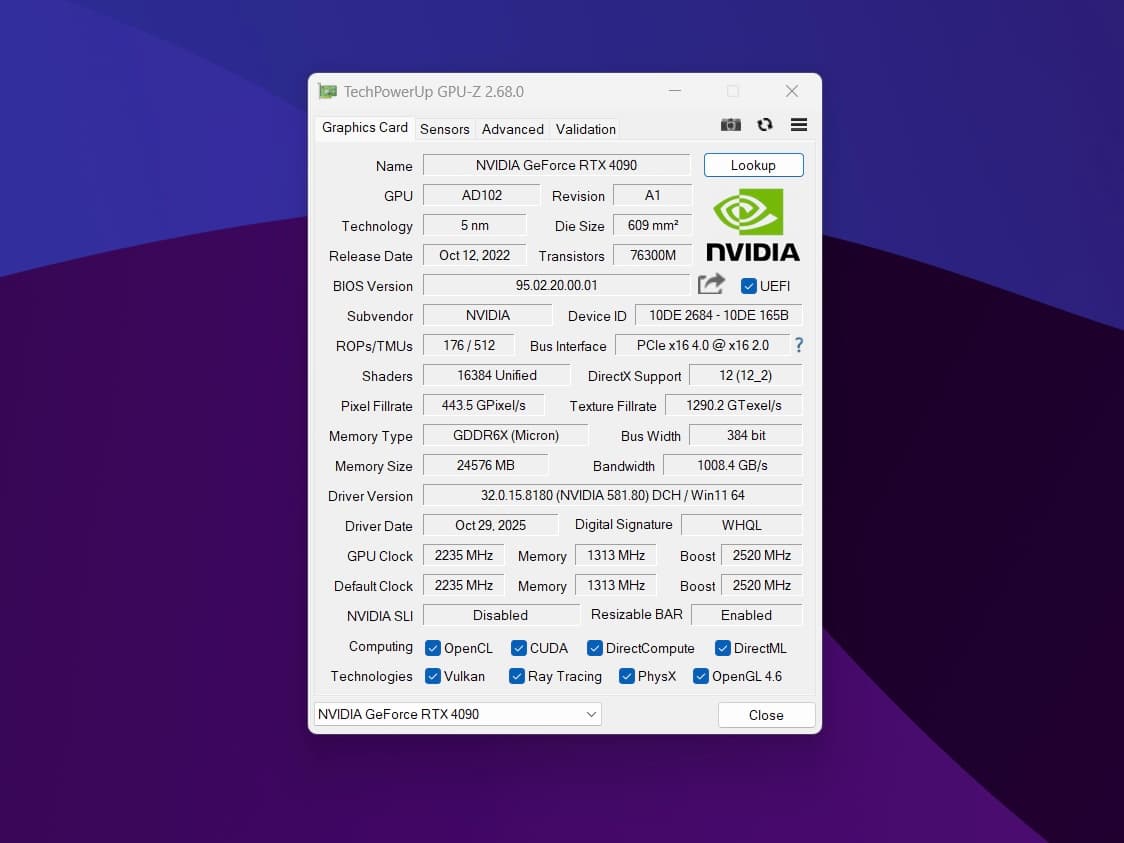
Task: Click the GPU field AD102
Action: (482, 195)
